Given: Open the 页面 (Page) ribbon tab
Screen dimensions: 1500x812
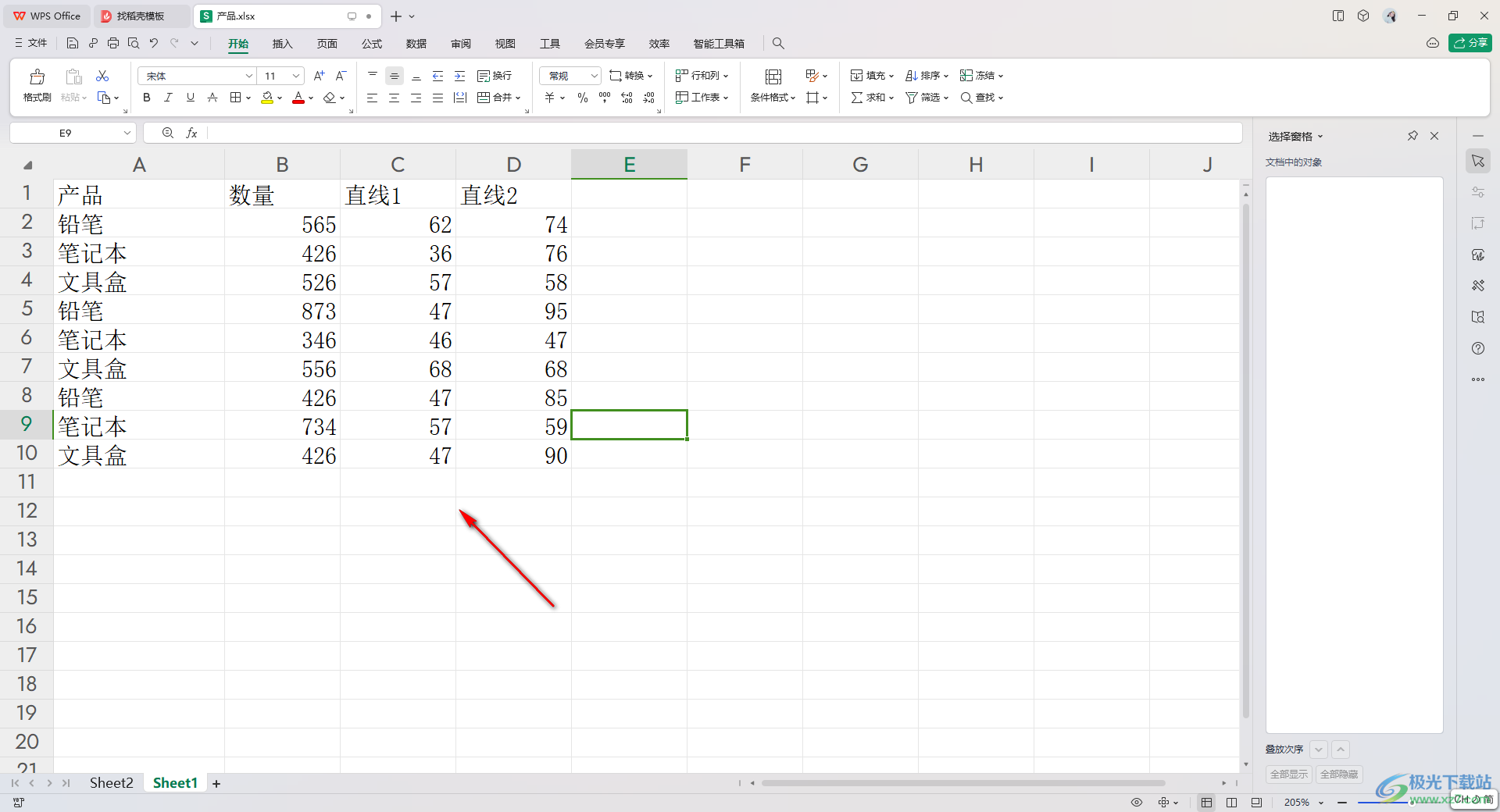Looking at the screenshot, I should pyautogui.click(x=327, y=44).
